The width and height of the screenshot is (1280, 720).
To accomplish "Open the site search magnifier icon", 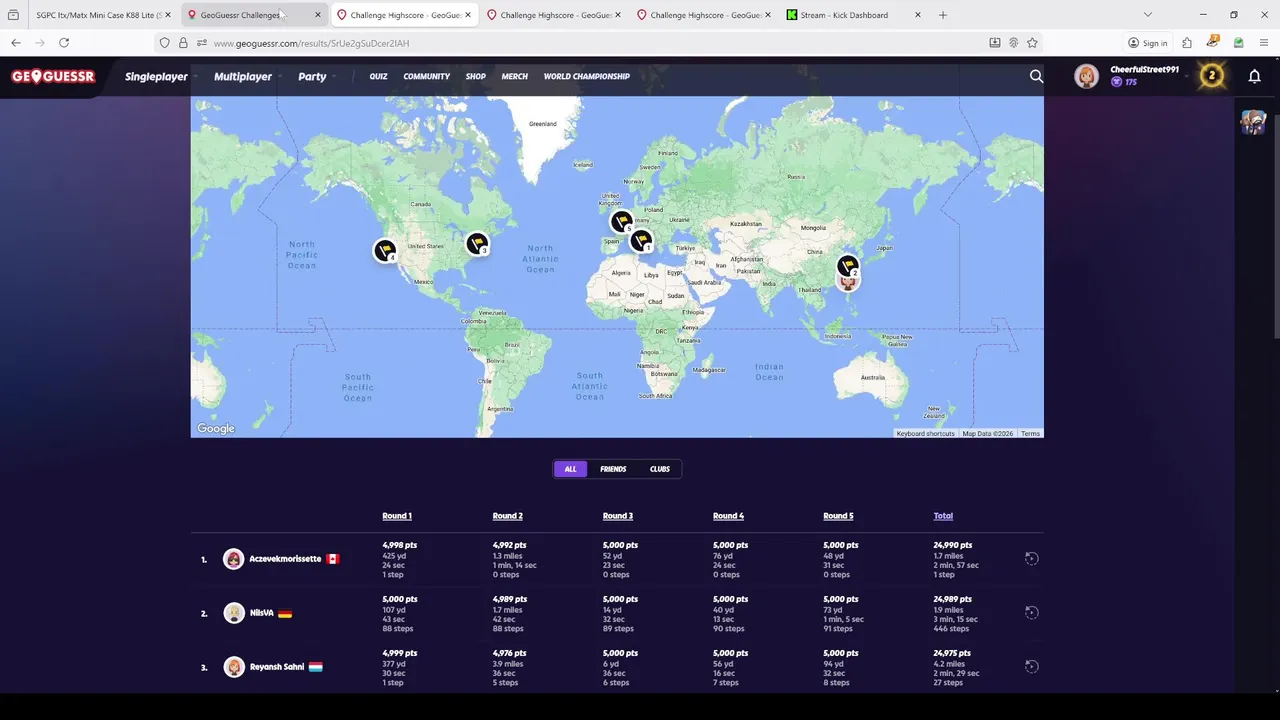I will point(1036,76).
